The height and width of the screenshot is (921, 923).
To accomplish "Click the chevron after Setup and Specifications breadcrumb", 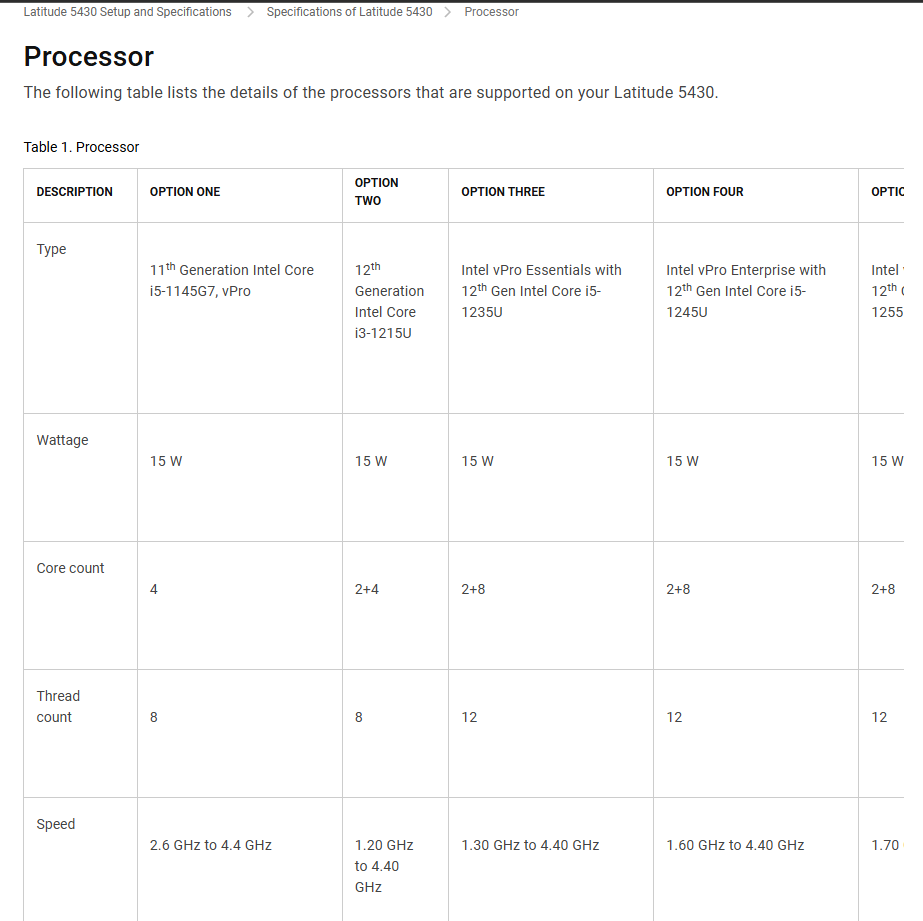I will (250, 12).
